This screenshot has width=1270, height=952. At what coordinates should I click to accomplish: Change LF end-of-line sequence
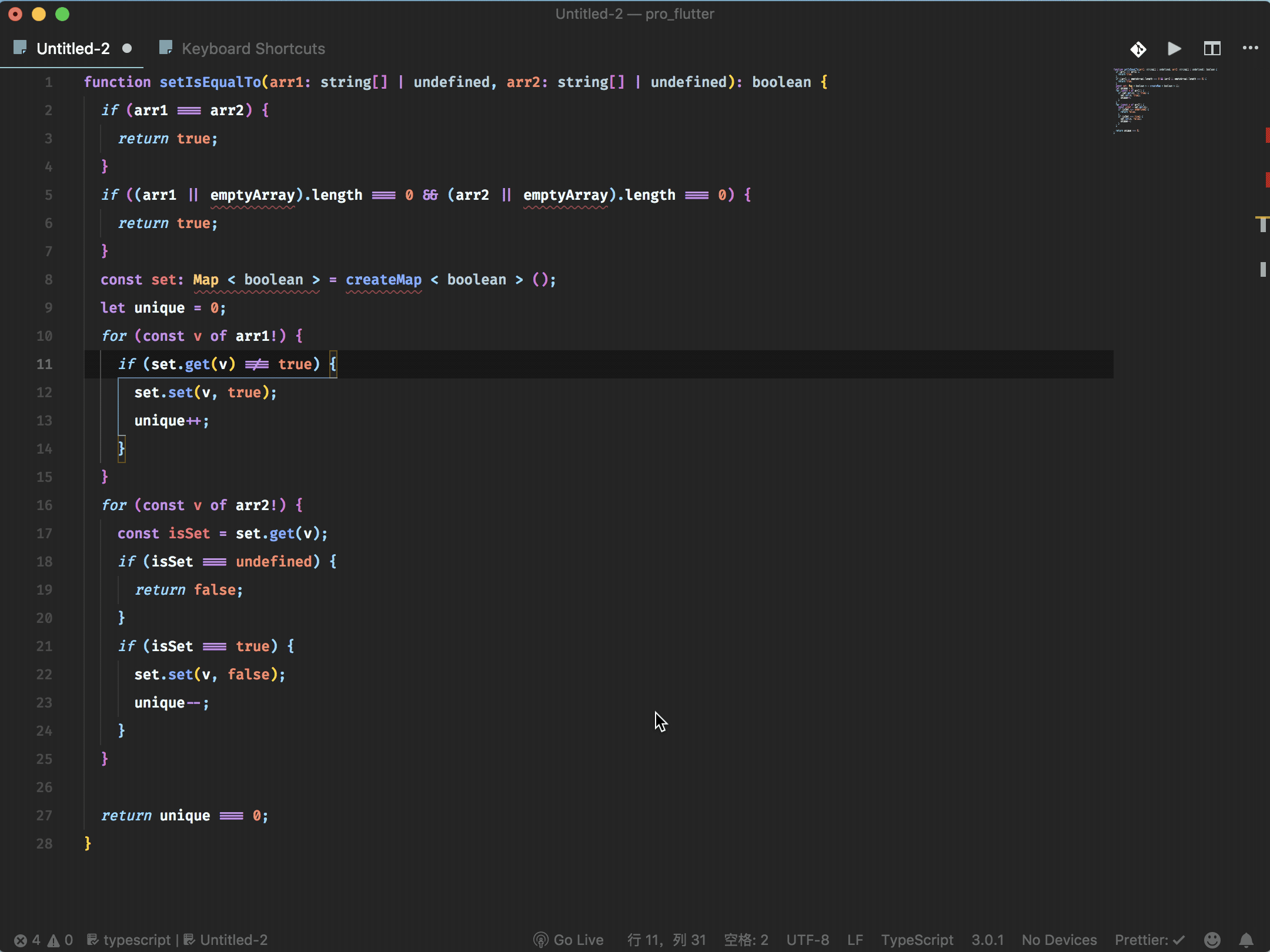(x=855, y=940)
